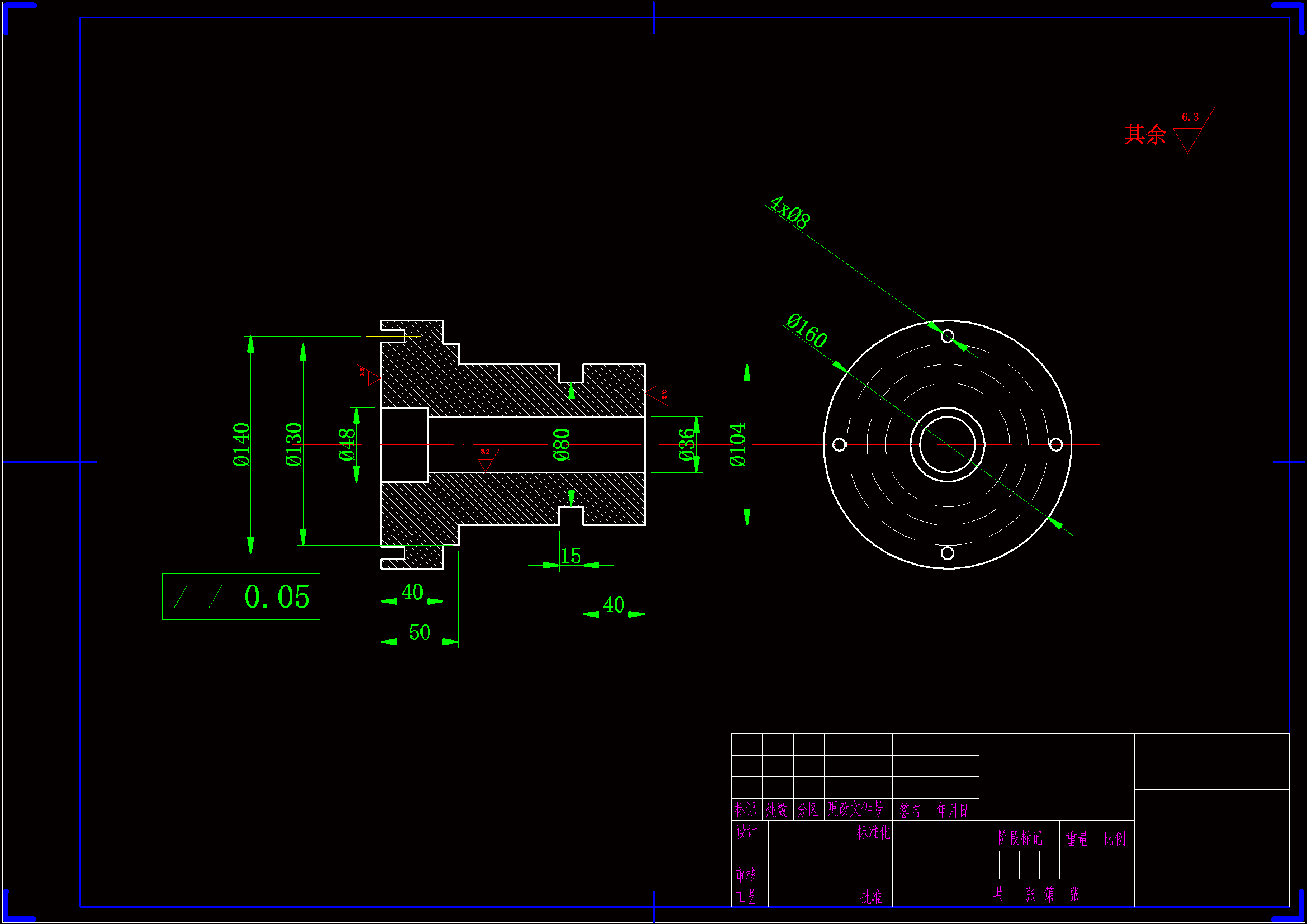The image size is (1307, 924).
Task: Select the 4xØ8 hole callout text
Action: [789, 212]
